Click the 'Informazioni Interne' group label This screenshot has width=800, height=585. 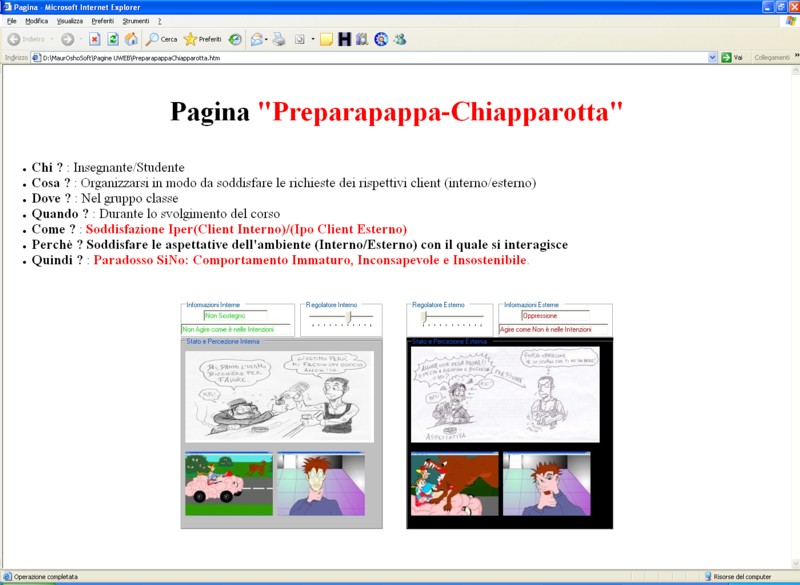[x=213, y=304]
